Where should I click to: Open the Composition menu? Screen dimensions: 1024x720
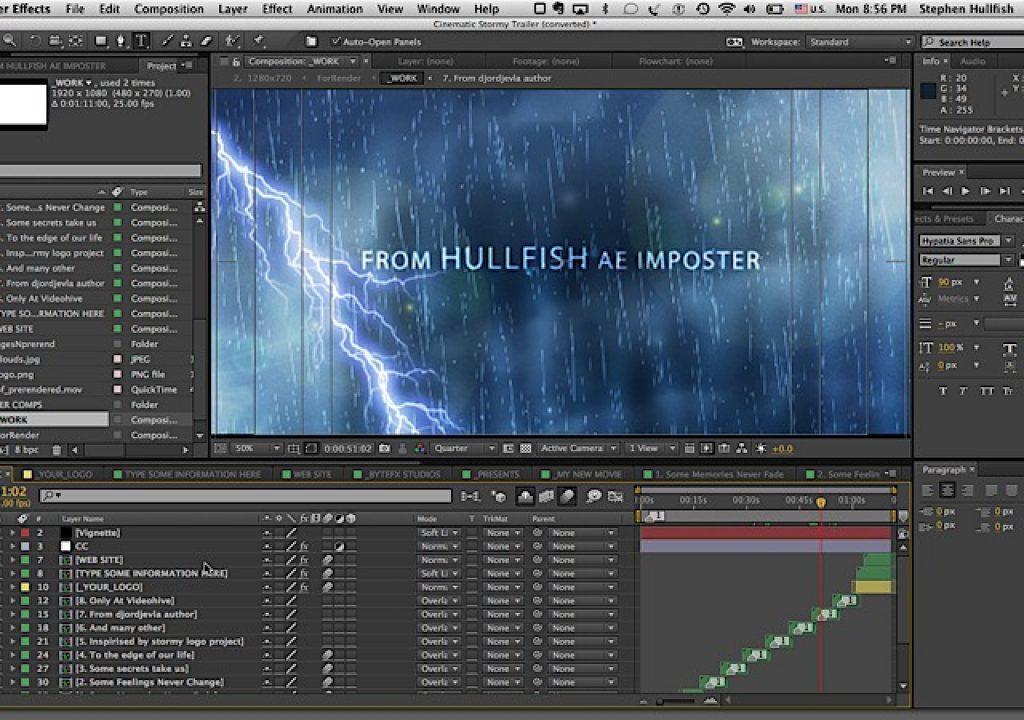(168, 8)
